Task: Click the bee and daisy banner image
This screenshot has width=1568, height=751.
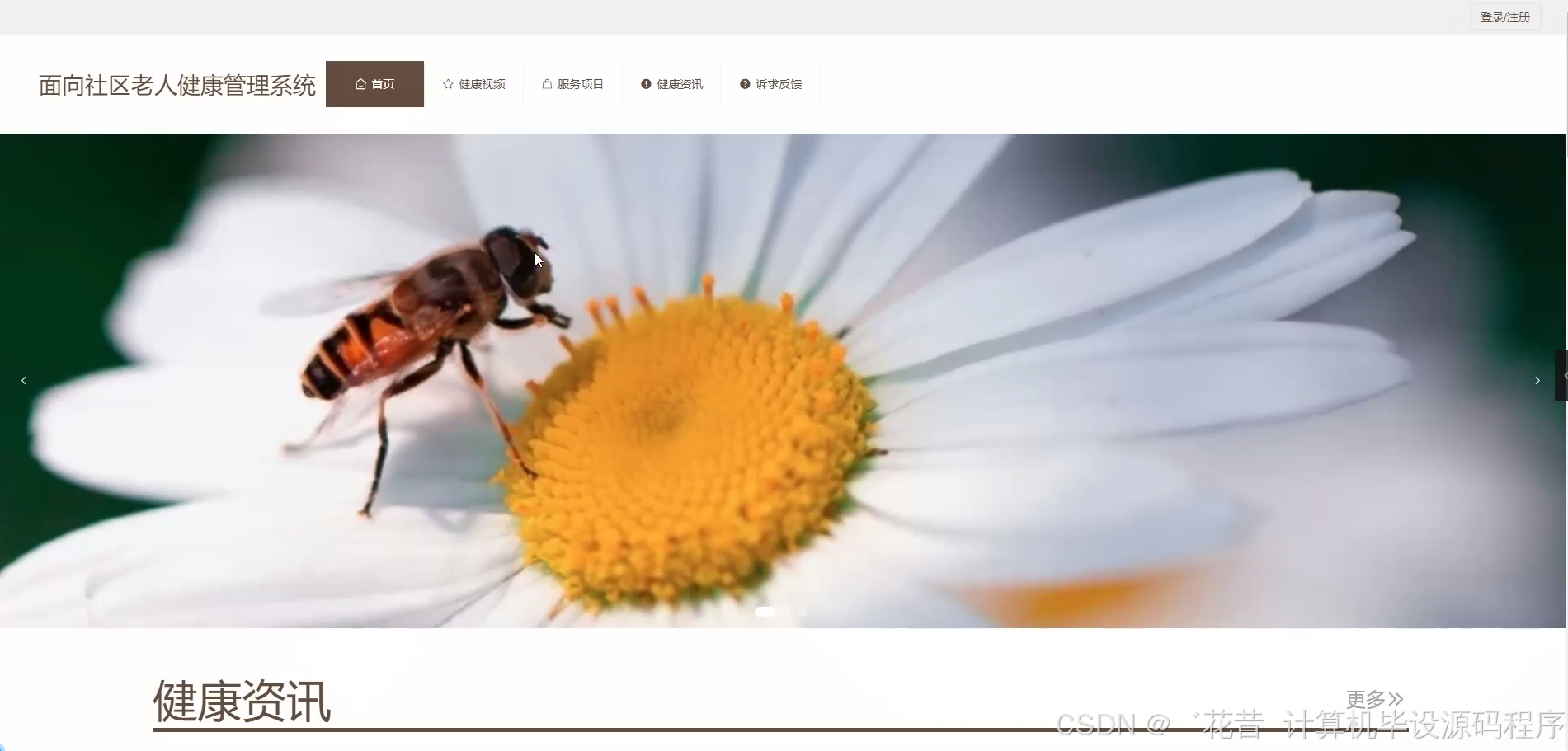Action: point(783,380)
